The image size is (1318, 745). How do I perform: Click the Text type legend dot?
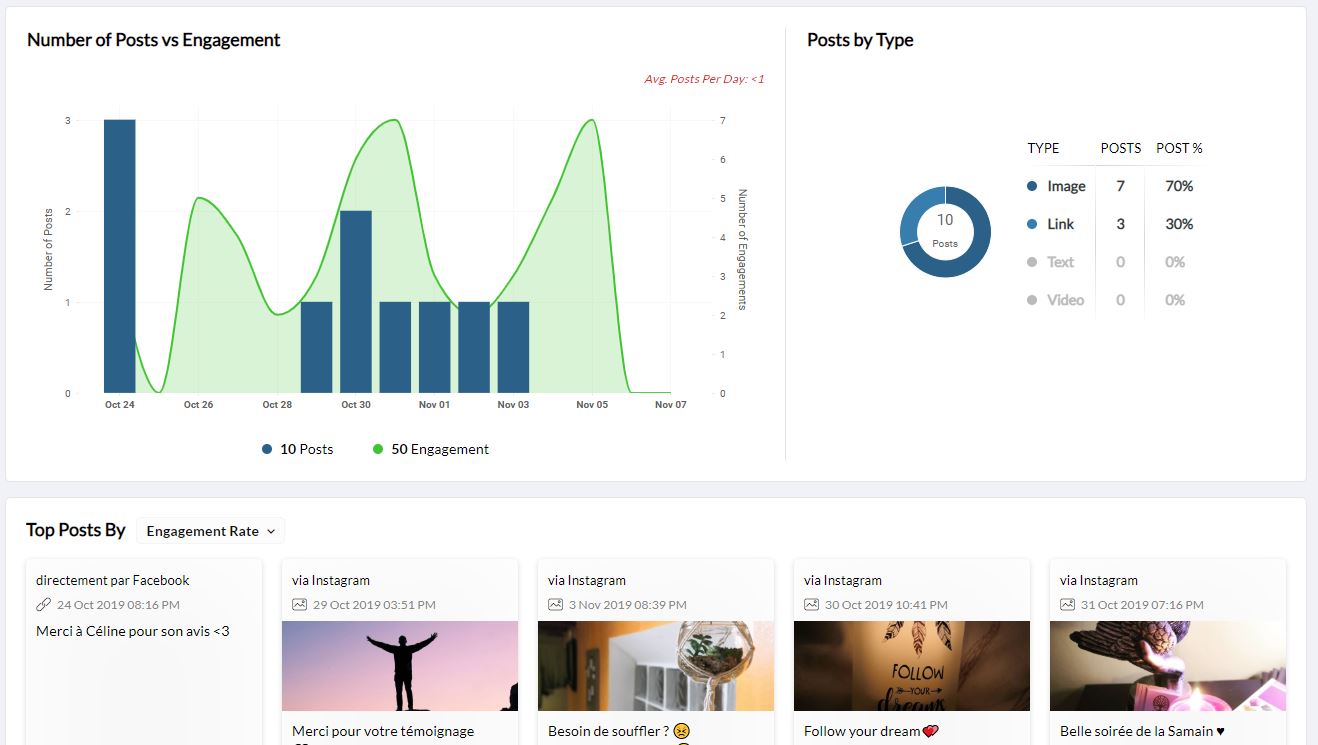tap(1032, 262)
